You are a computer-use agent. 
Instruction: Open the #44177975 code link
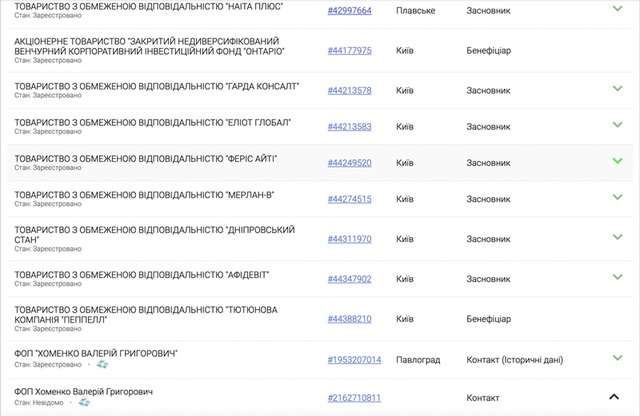coord(349,50)
